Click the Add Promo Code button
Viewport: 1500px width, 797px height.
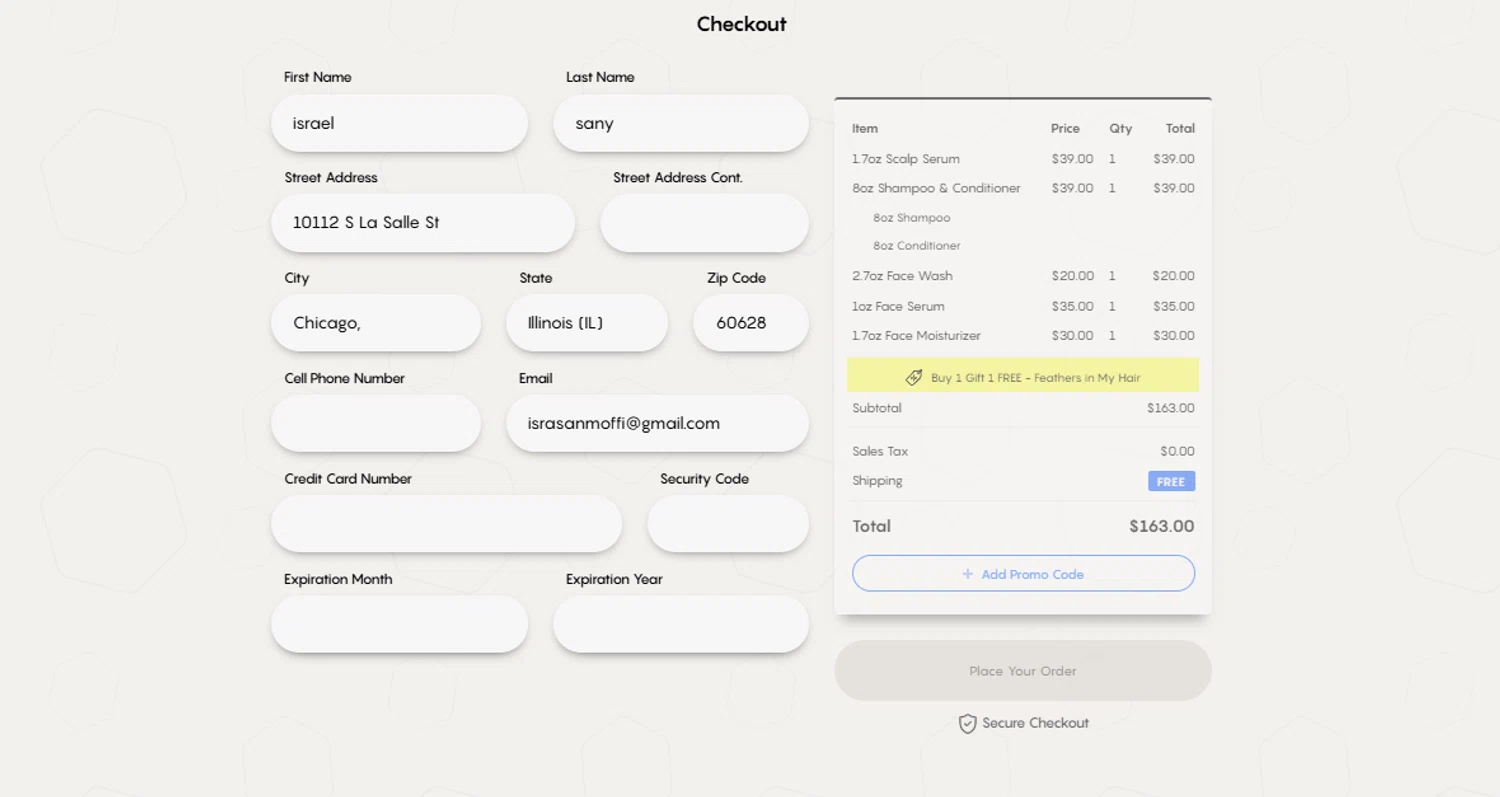pyautogui.click(x=1023, y=574)
